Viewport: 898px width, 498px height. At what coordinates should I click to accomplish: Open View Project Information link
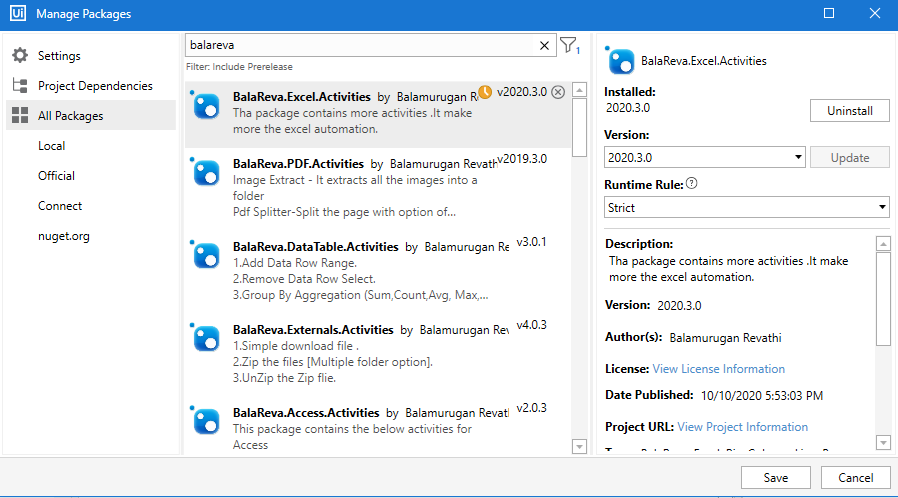click(x=742, y=427)
